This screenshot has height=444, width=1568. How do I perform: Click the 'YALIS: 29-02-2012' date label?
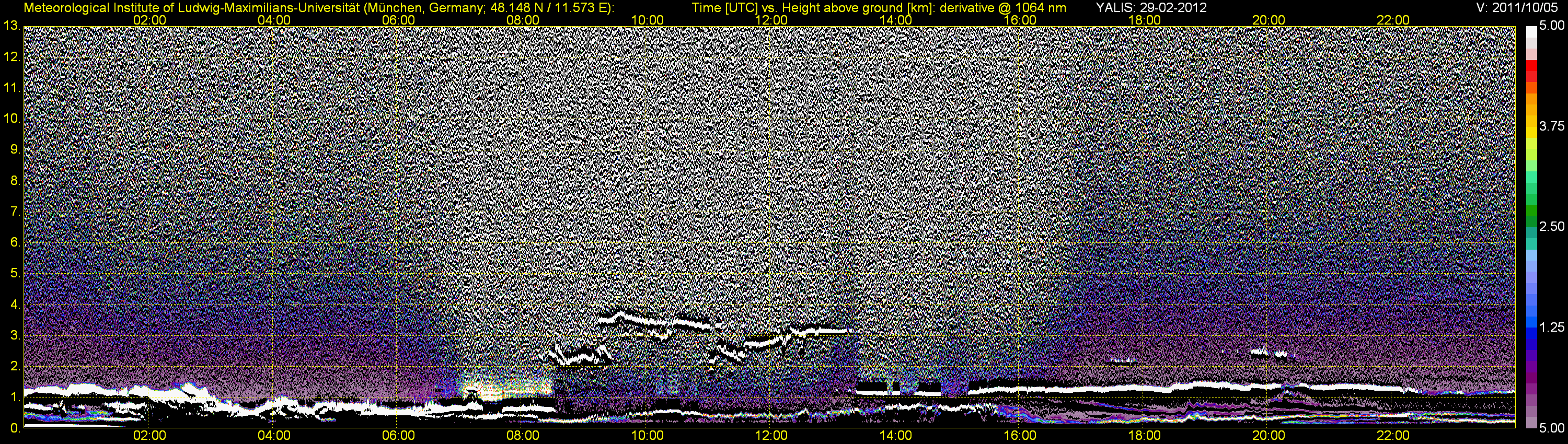point(1151,8)
